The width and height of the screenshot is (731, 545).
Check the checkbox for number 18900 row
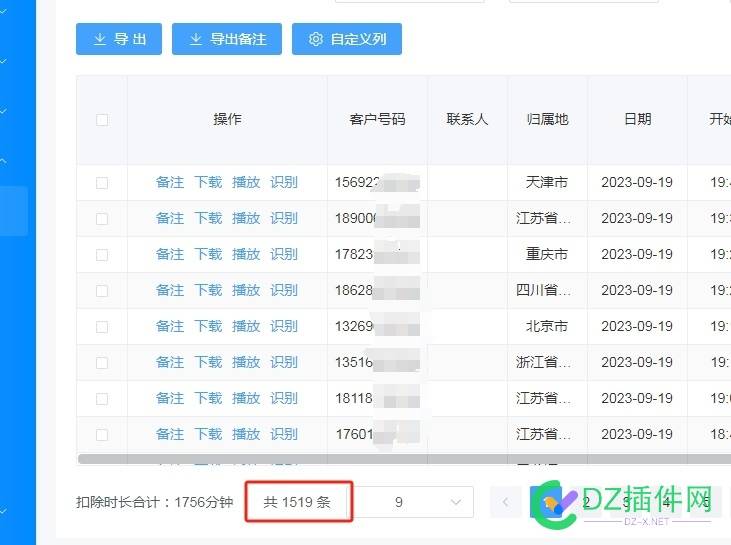click(x=102, y=219)
